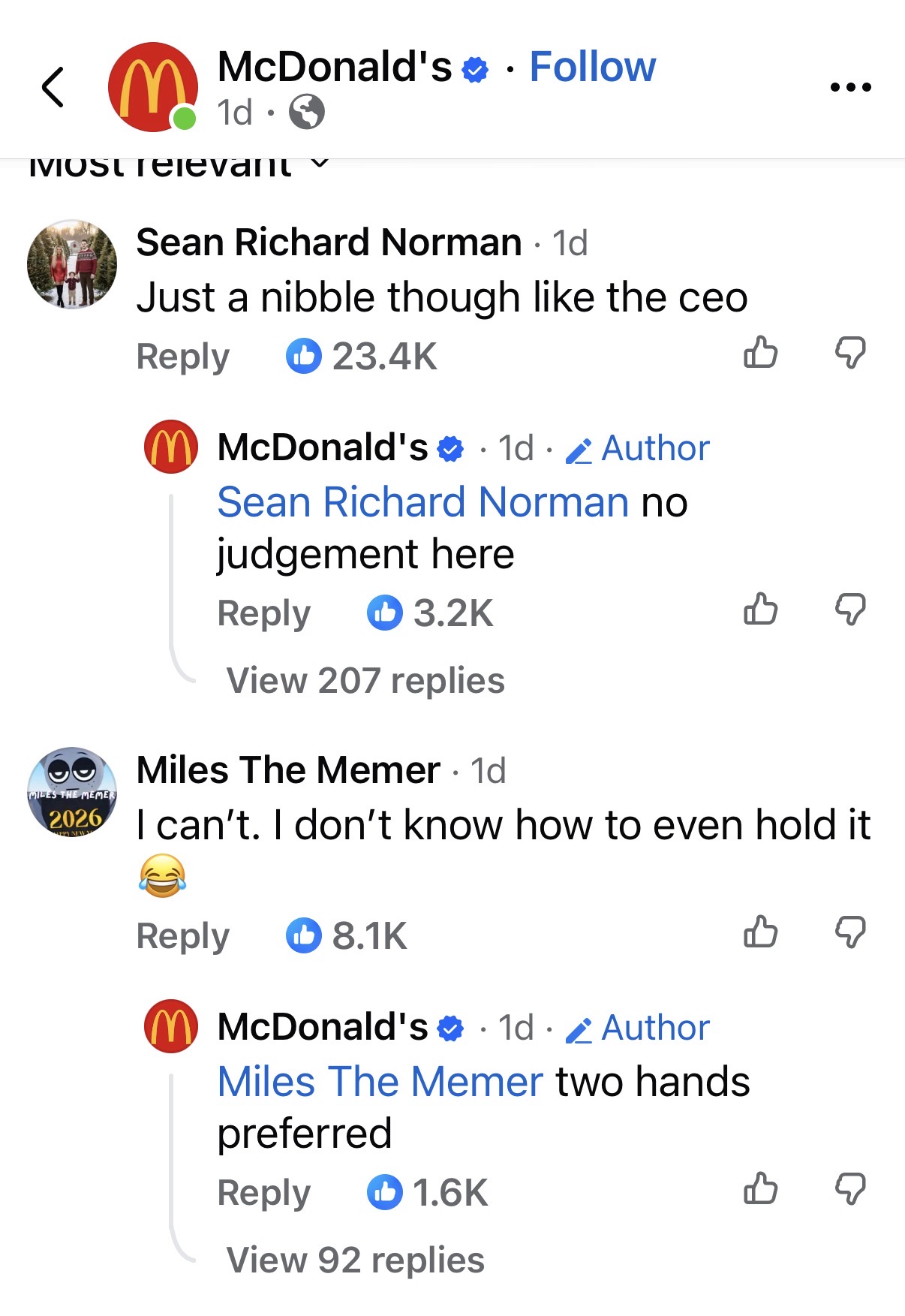Screen dimensions: 905x1316
Task: Click the three-dot options menu
Action: pyautogui.click(x=850, y=85)
